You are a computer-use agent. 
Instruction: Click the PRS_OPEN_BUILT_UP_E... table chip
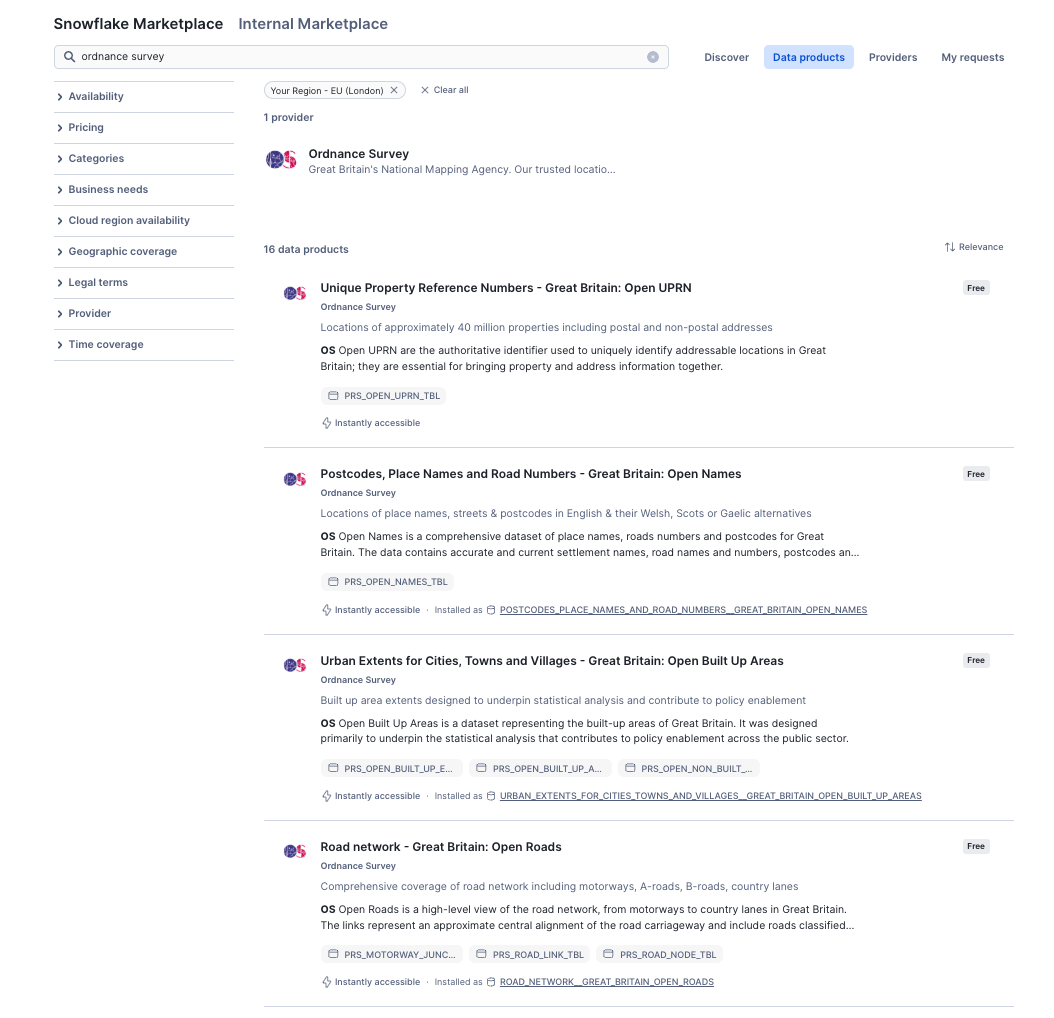tap(391, 769)
